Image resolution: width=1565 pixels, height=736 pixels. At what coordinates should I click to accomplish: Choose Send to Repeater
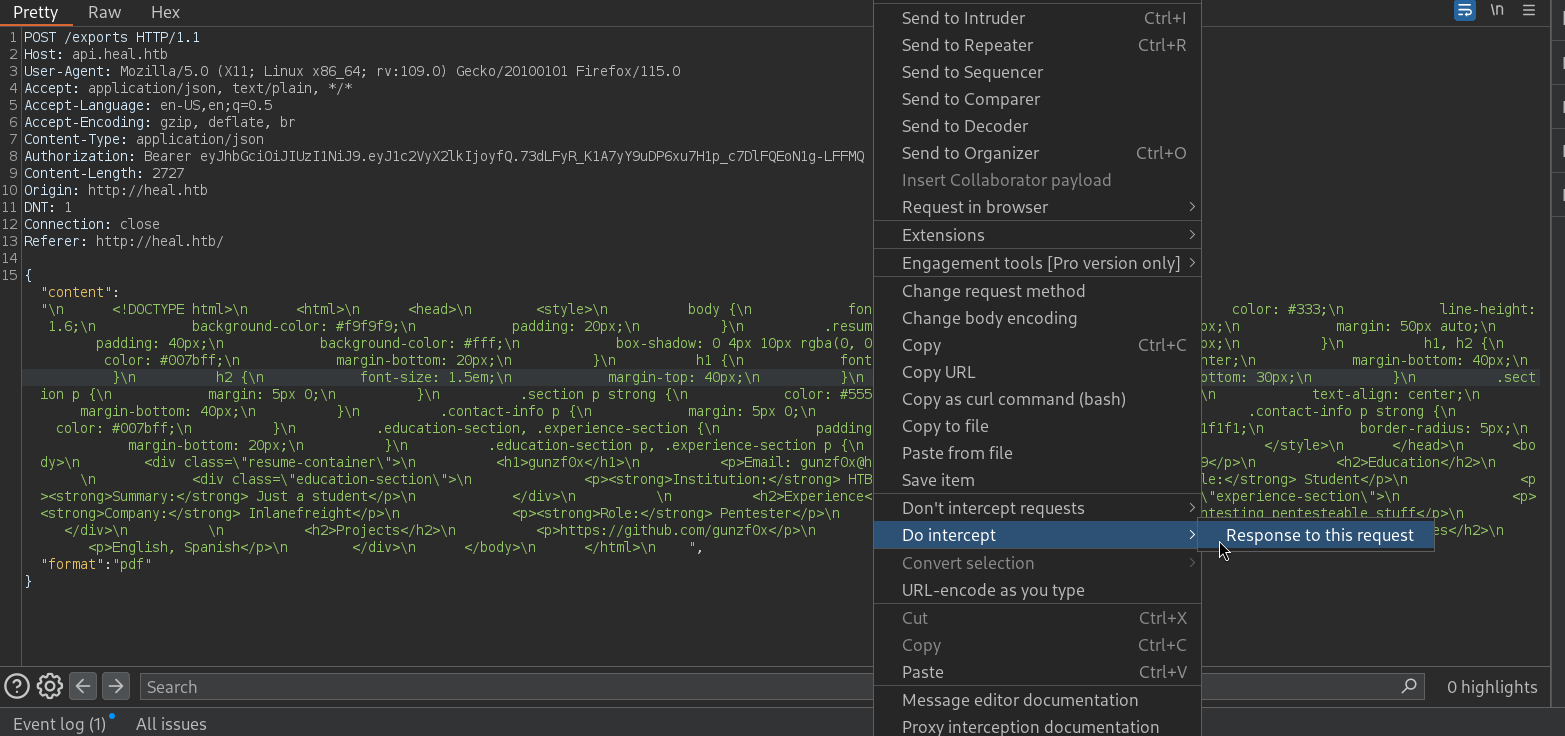1037,45
